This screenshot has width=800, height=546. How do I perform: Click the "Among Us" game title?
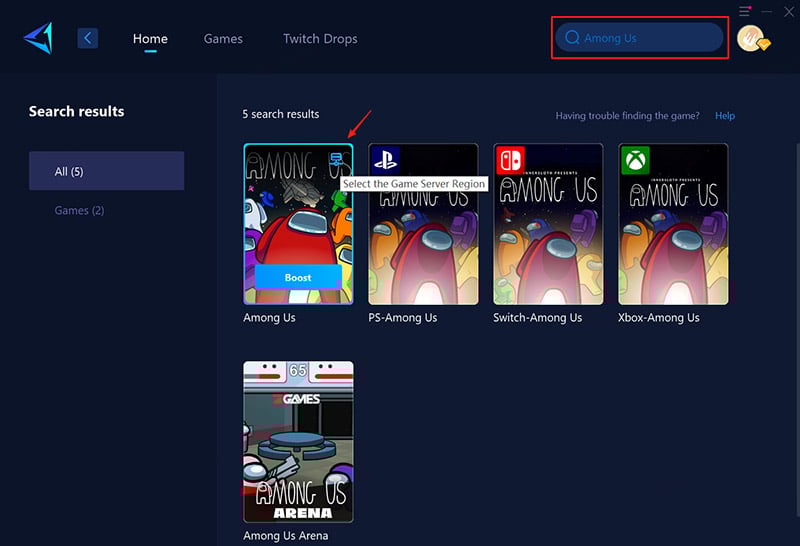pyautogui.click(x=269, y=317)
